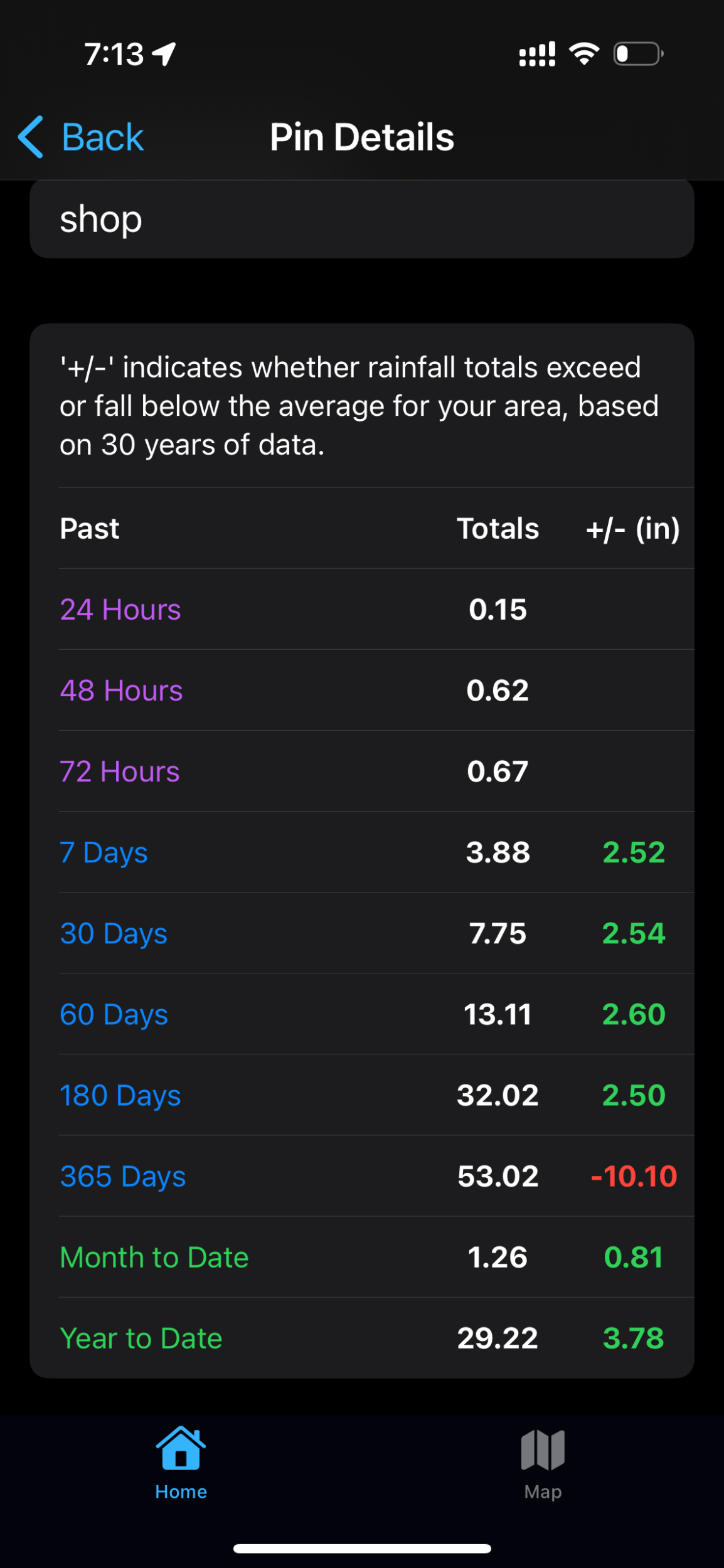Tap the Month to Date label
Viewport: 724px width, 1568px height.
tap(154, 1257)
